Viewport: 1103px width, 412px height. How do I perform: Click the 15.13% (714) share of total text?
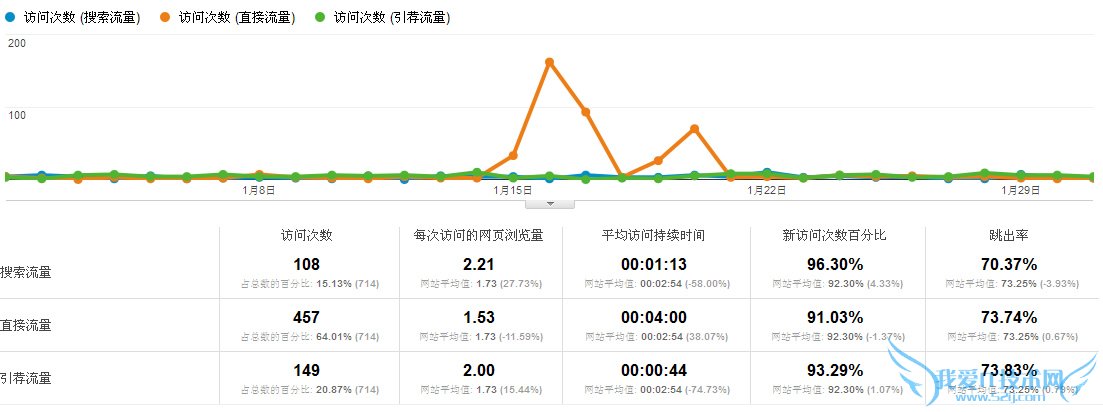346,284
